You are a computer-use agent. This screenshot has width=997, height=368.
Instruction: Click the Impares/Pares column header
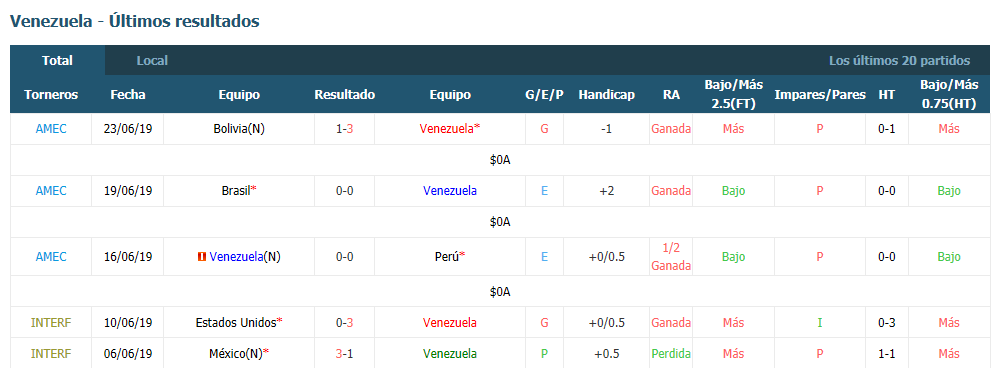pyautogui.click(x=820, y=95)
